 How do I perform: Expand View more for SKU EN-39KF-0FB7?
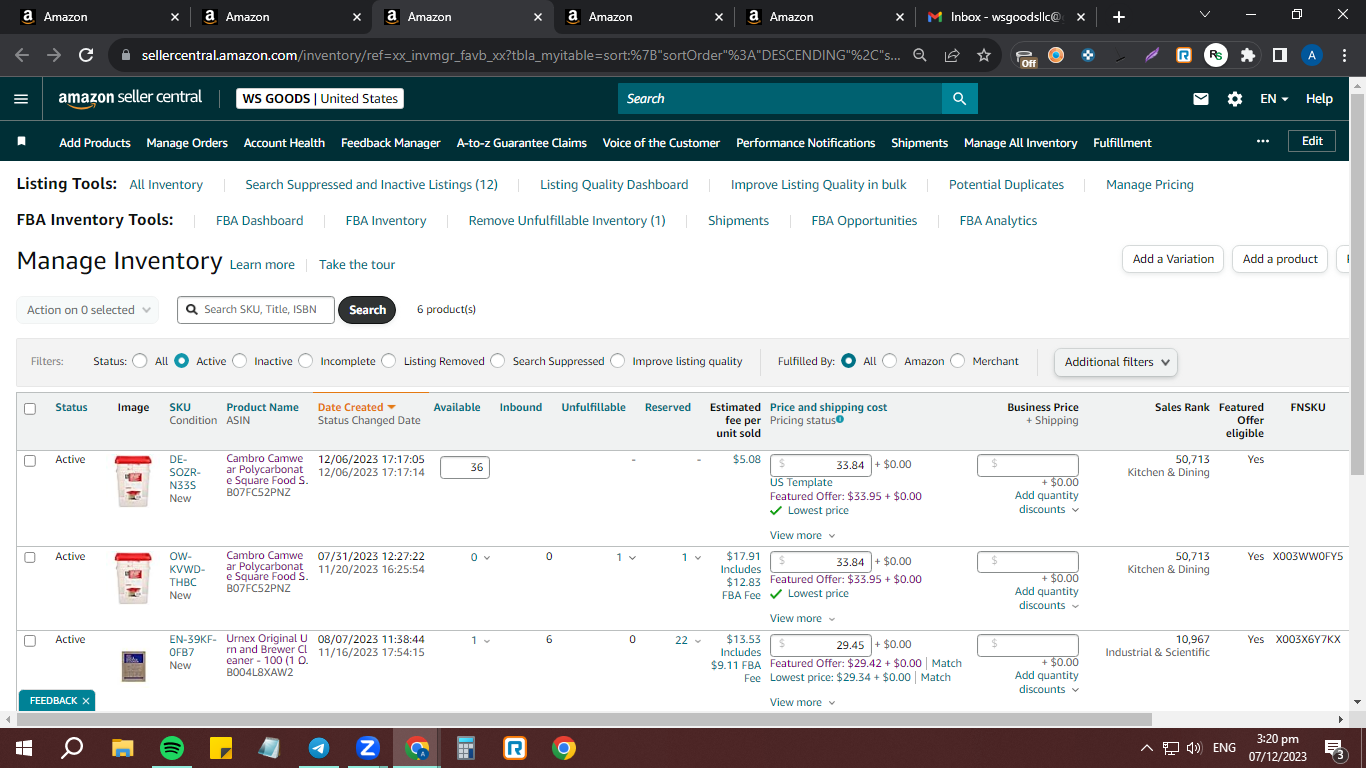click(x=802, y=703)
